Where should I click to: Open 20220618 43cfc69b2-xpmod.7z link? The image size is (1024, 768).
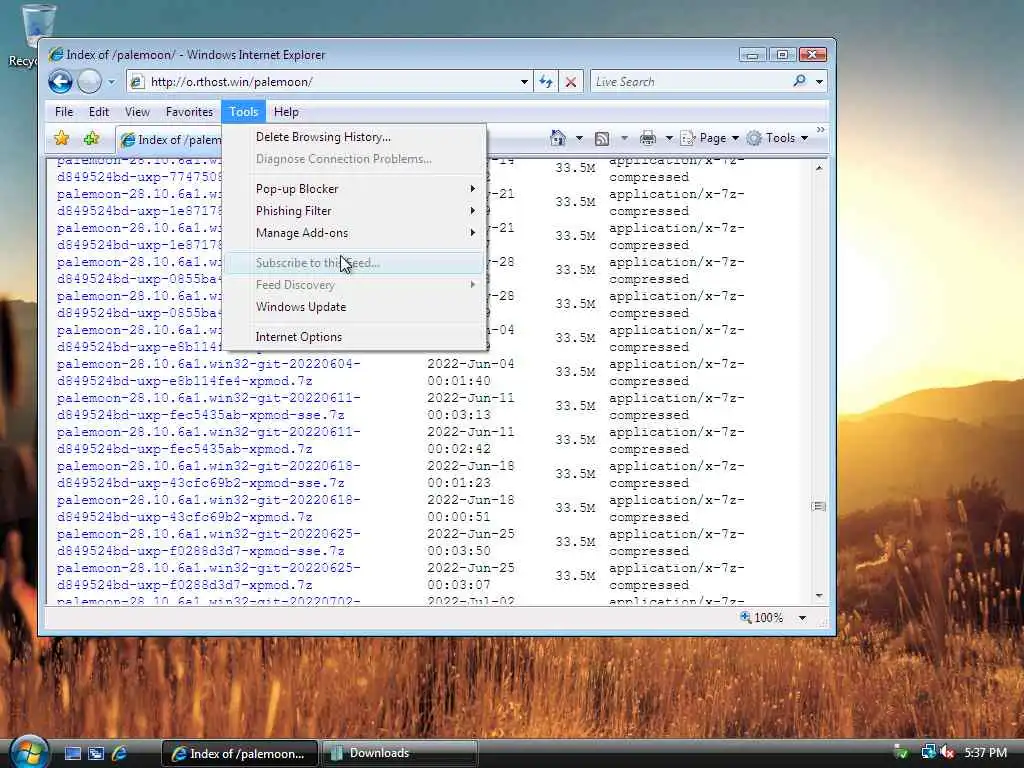click(208, 508)
